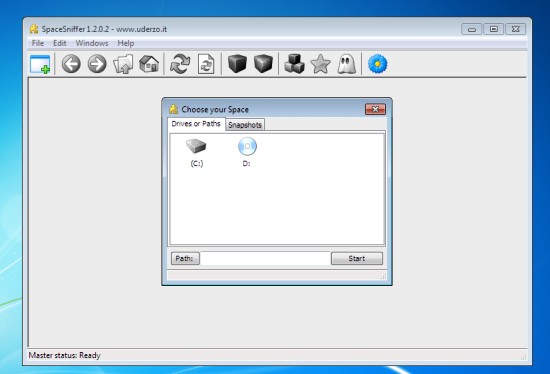Click into the path input field
550x374 pixels.
[265, 259]
